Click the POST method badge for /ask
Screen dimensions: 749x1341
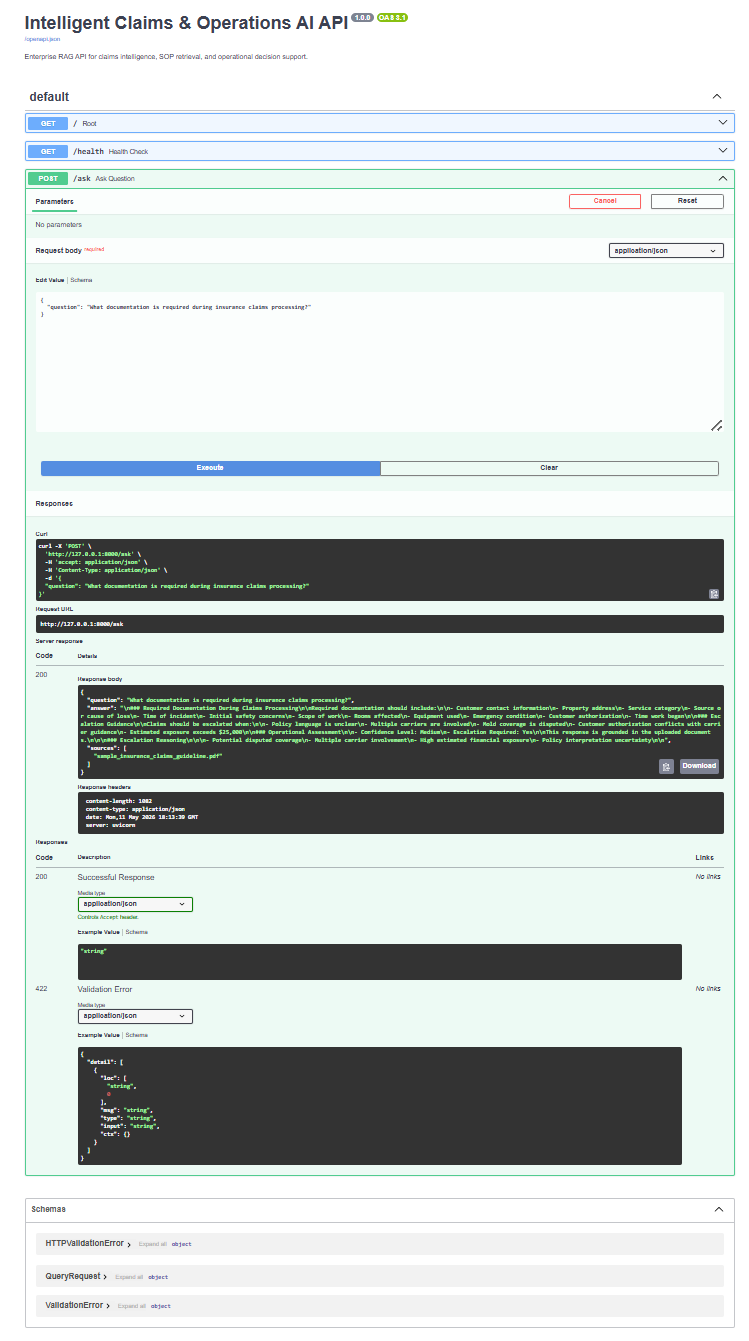pyautogui.click(x=47, y=179)
